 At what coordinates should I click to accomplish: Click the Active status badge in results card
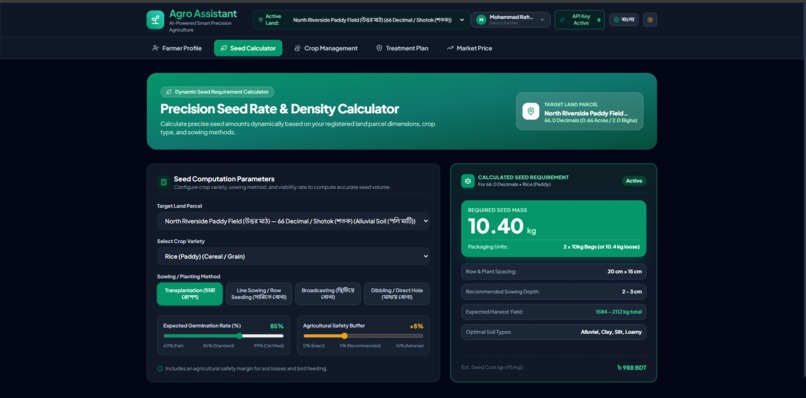(x=634, y=180)
